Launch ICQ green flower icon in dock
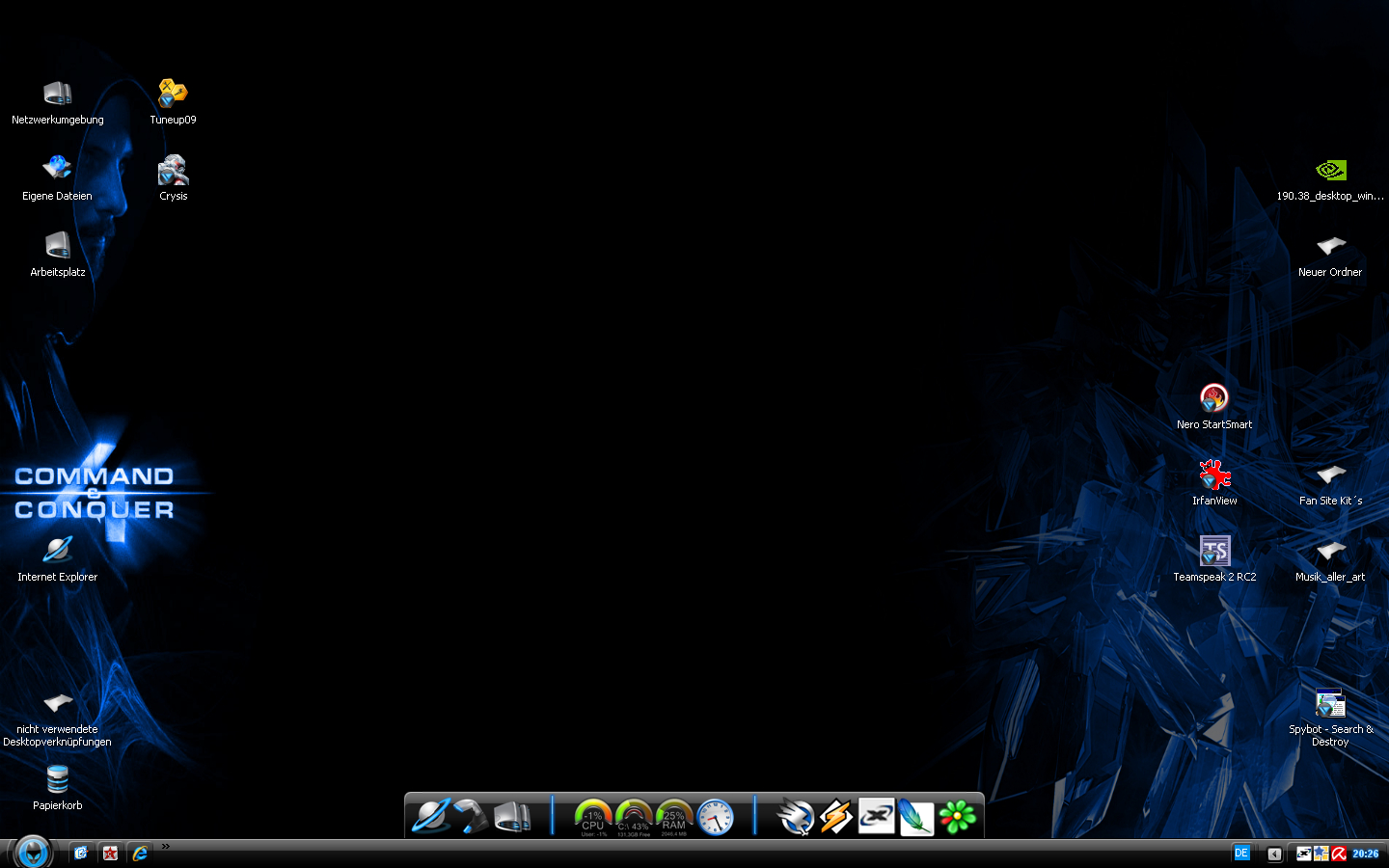The height and width of the screenshot is (868, 1389). coord(958,817)
